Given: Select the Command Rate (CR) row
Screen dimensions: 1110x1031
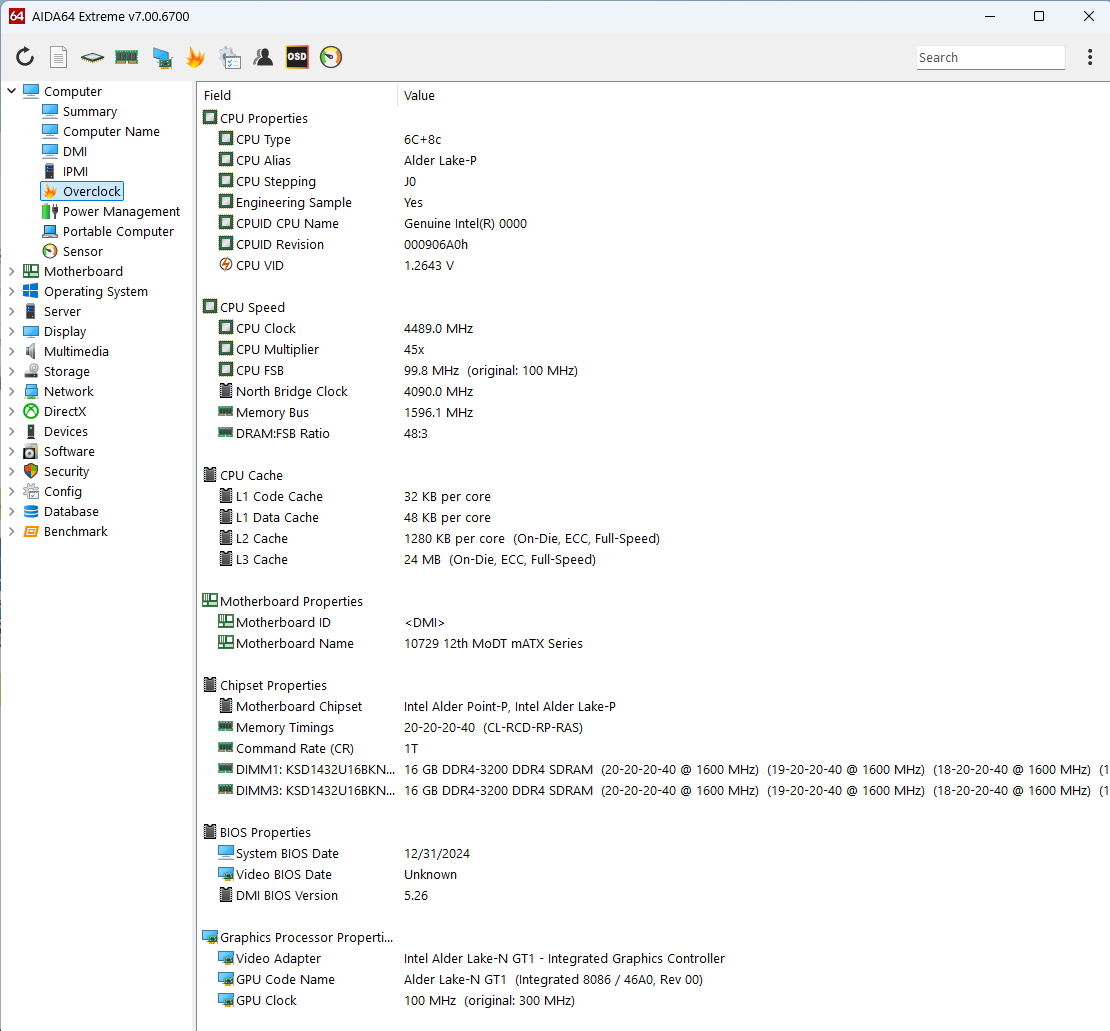Looking at the screenshot, I should point(653,748).
